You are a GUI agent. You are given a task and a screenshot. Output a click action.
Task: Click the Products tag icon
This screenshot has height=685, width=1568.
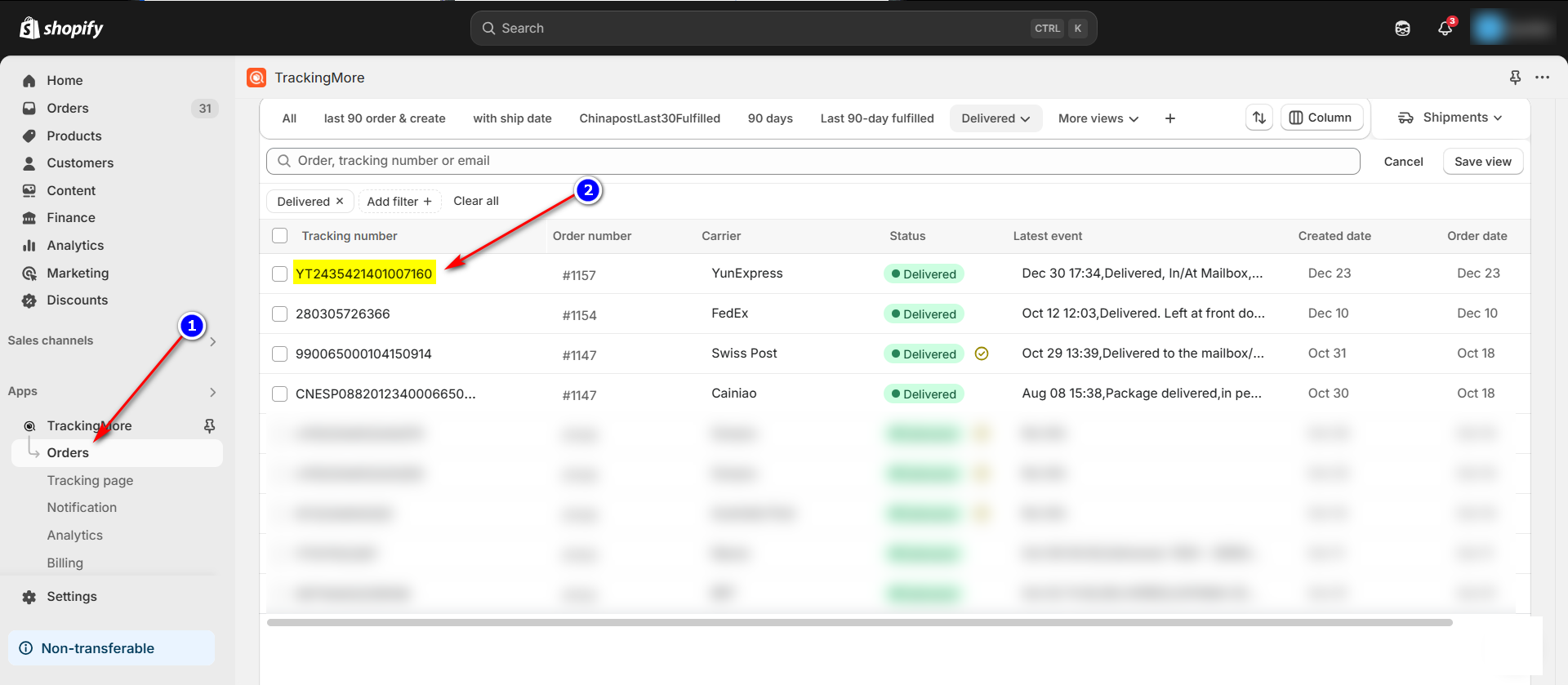[29, 136]
